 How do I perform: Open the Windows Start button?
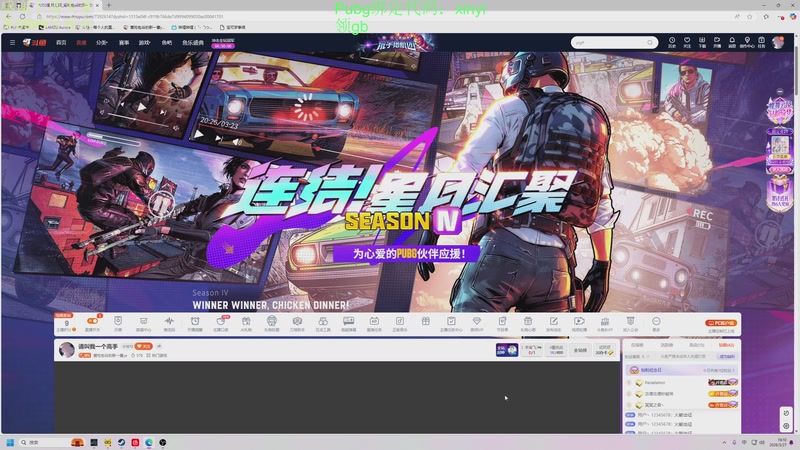coord(10,442)
